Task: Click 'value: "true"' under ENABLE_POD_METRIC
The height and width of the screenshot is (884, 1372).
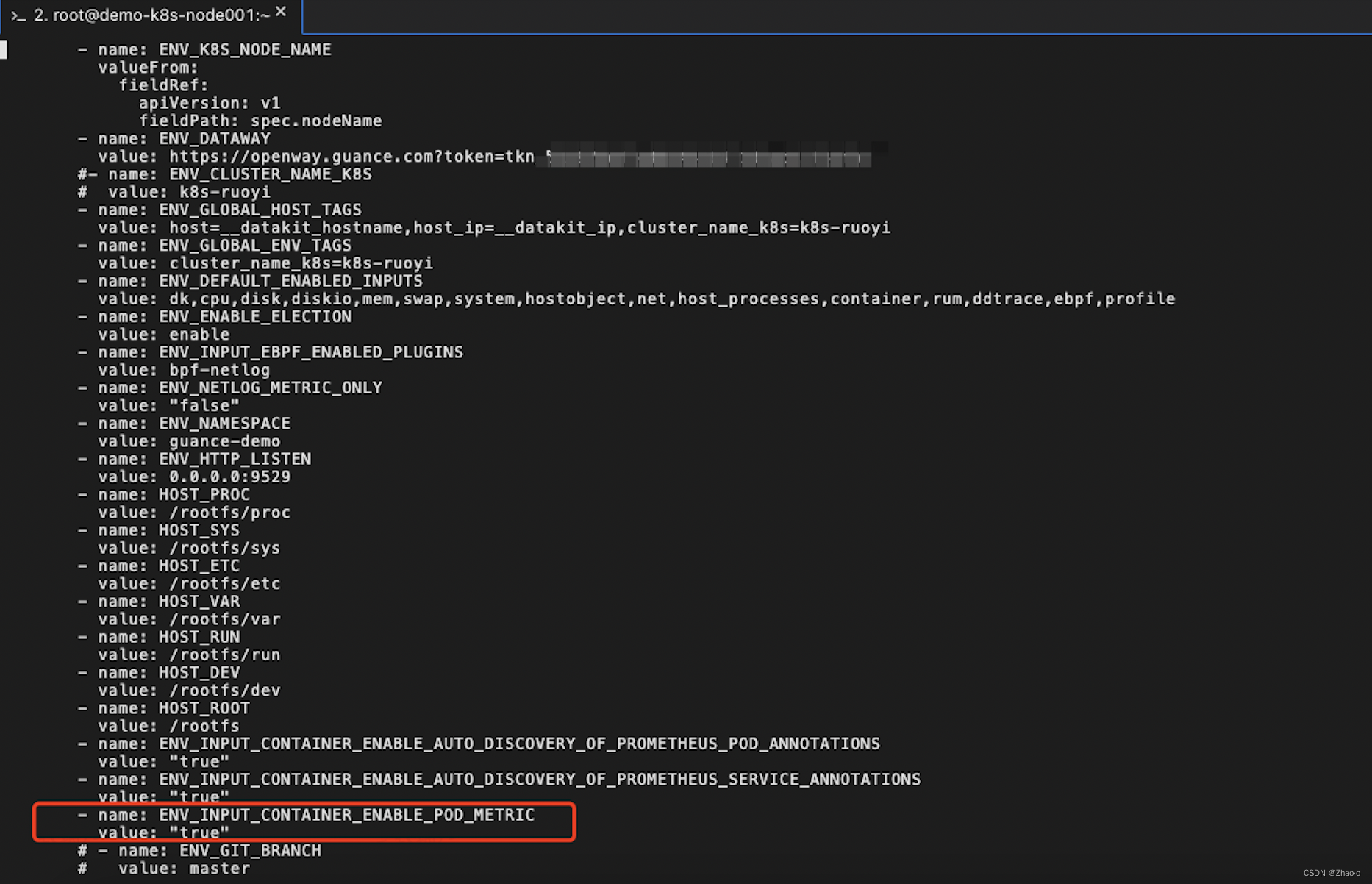Action: point(164,833)
